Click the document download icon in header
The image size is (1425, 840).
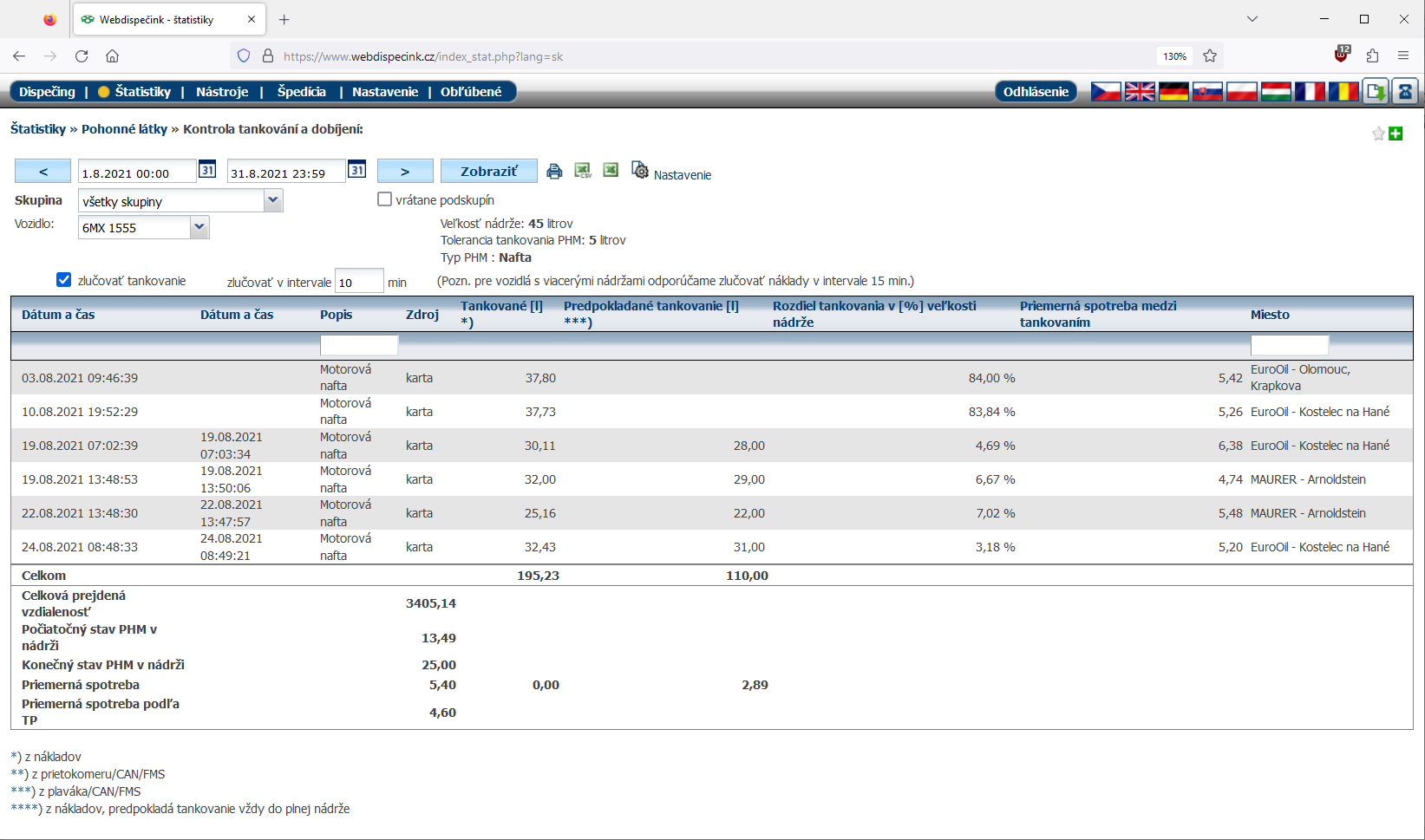click(1376, 91)
